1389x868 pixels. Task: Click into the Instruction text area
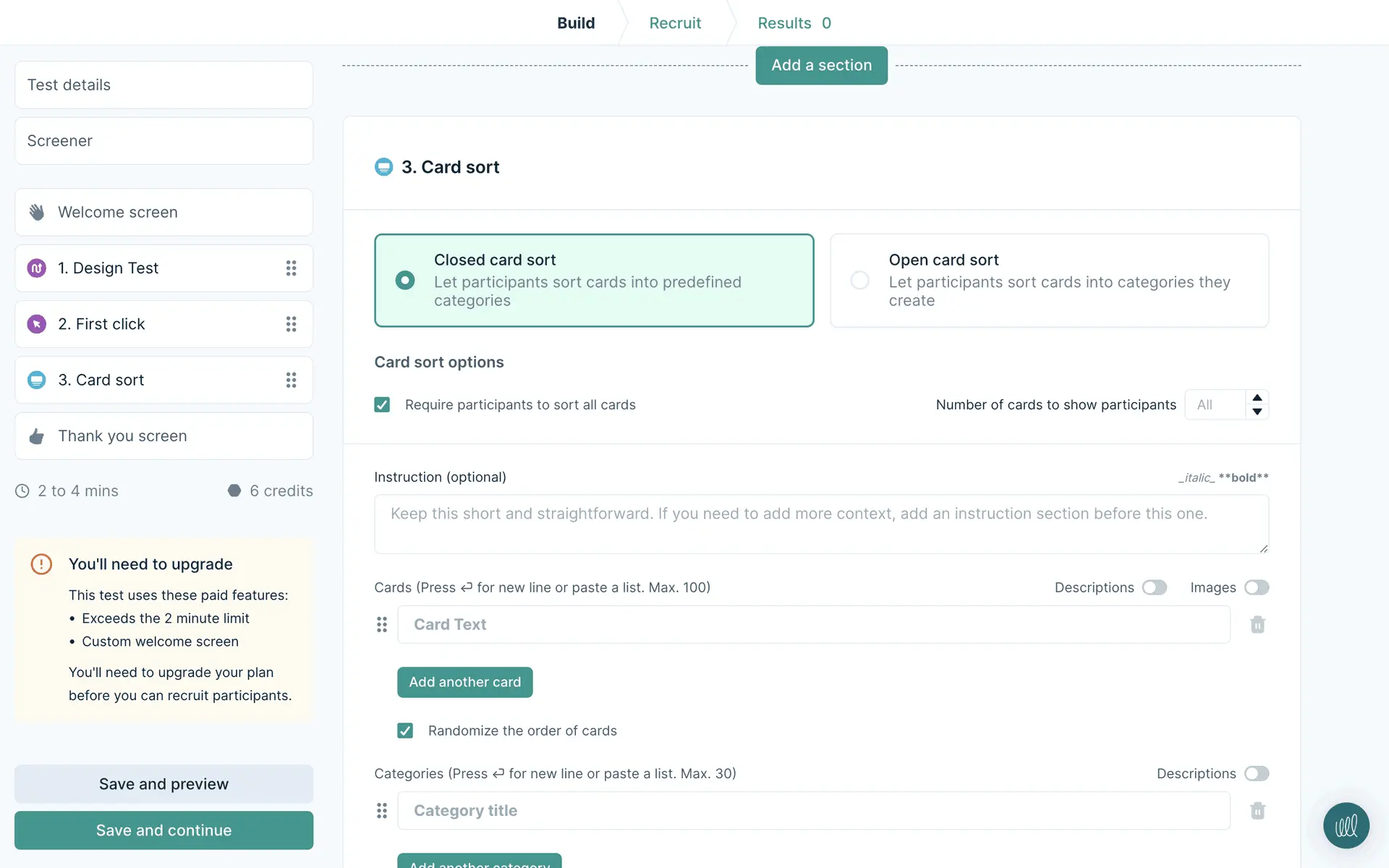pos(821,524)
